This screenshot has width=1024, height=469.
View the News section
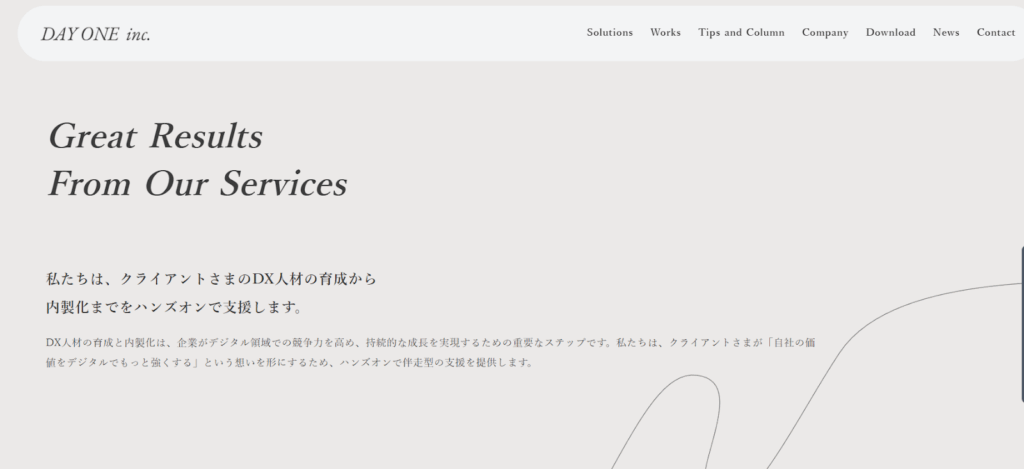point(945,33)
